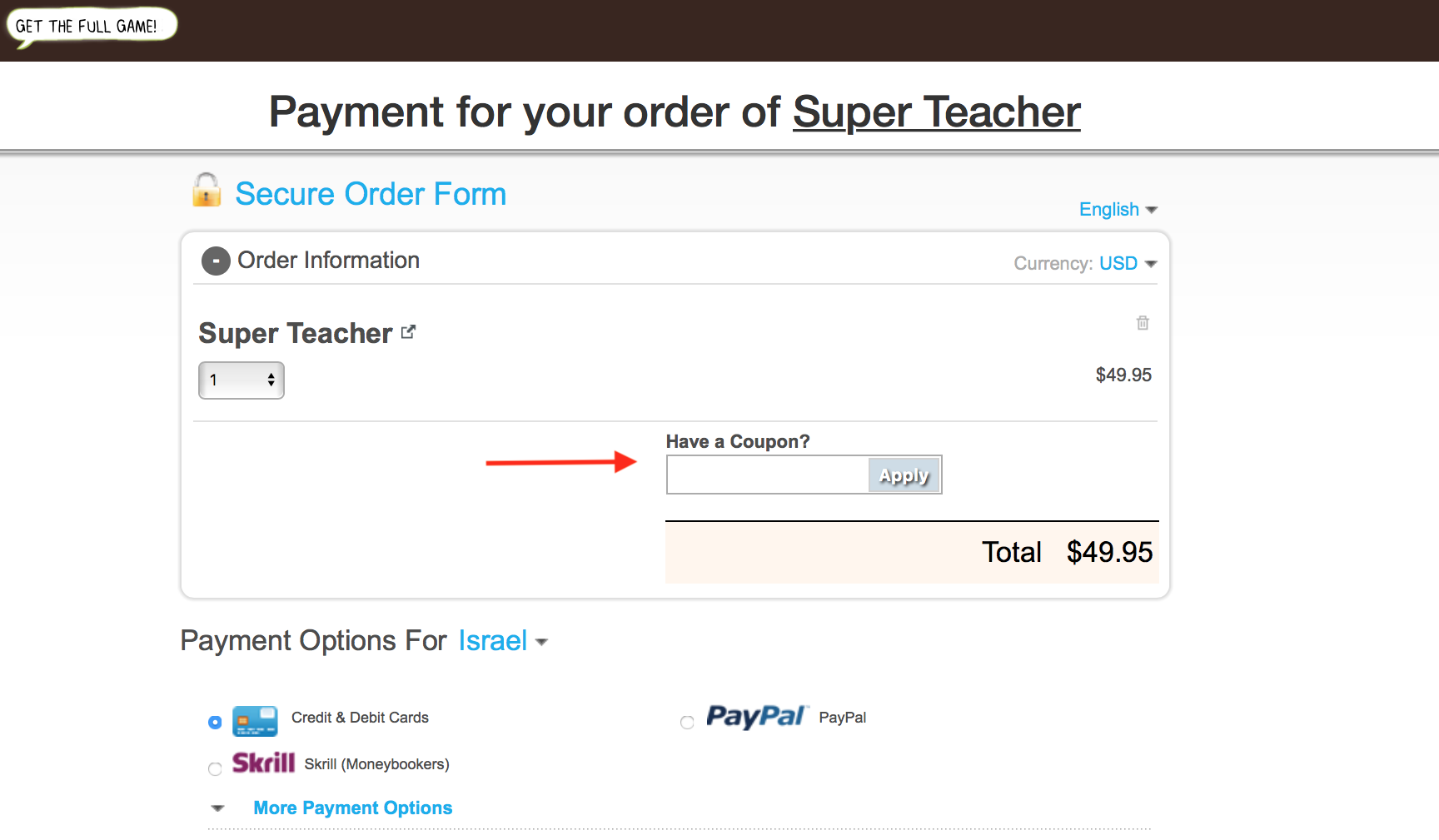This screenshot has height=840, width=1439.
Task: Click the Get The Full Game speech bubble
Action: pos(92,26)
